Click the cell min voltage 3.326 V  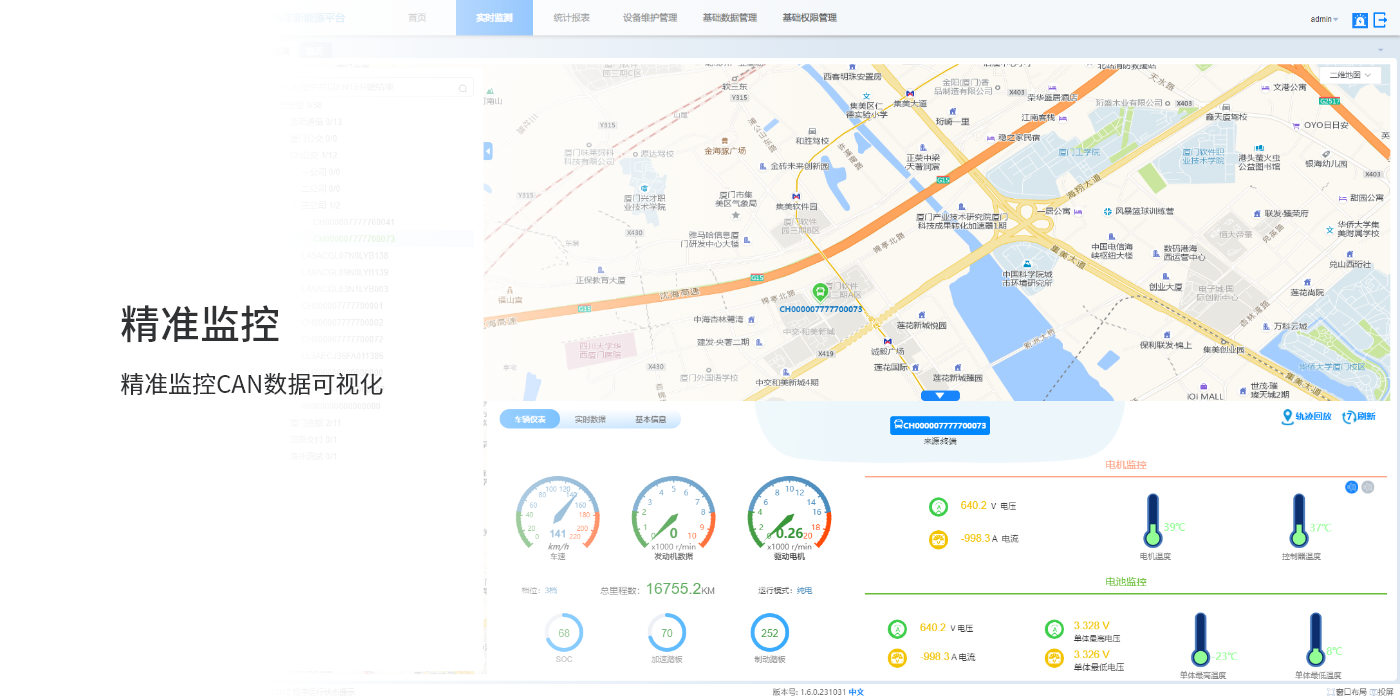[x=1091, y=654]
